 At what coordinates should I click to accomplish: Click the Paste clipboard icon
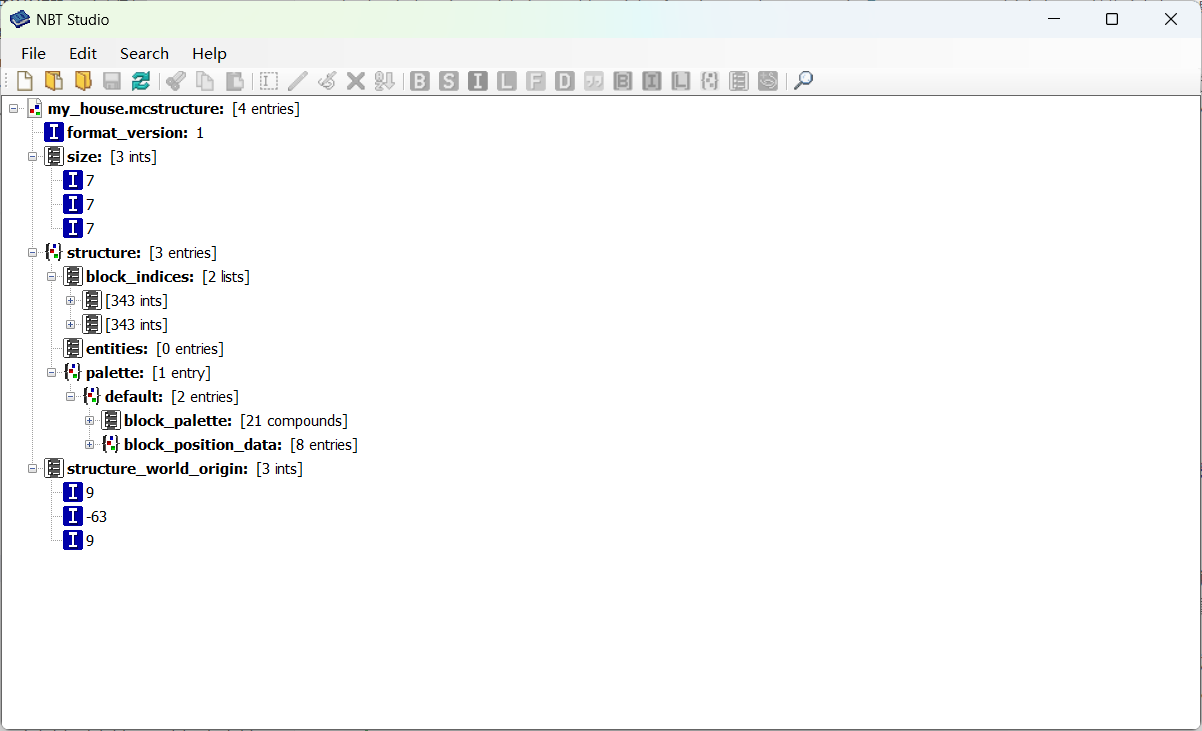234,81
